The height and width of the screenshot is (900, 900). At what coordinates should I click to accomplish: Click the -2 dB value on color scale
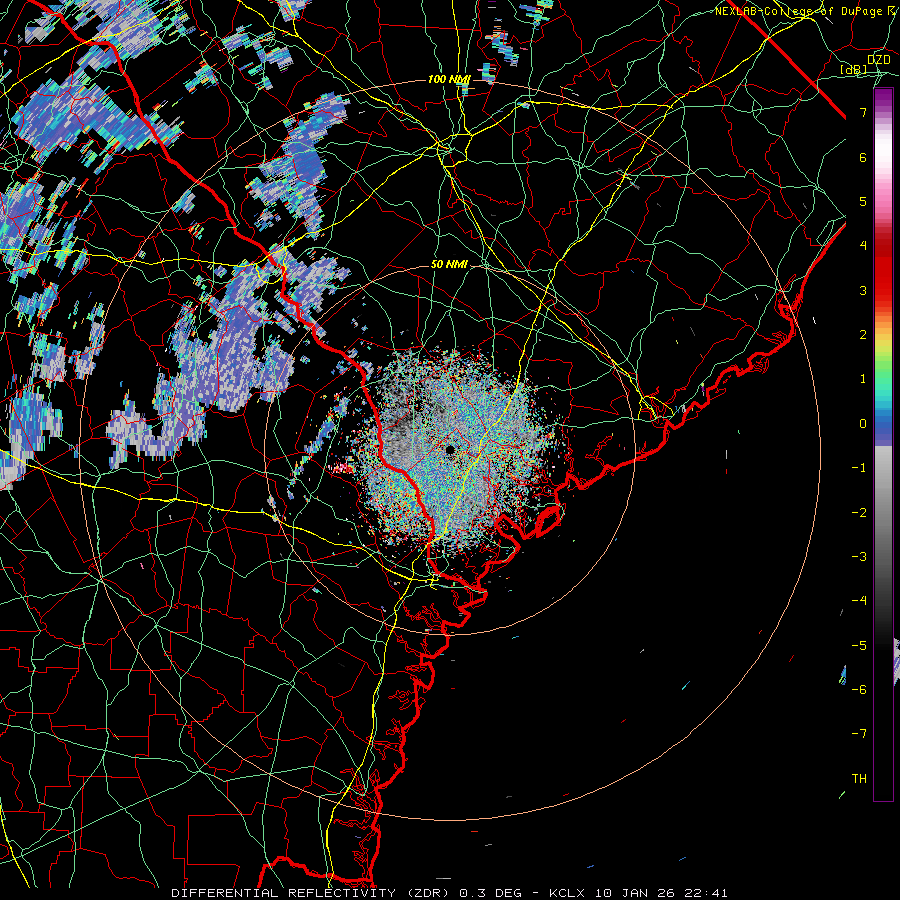coord(859,512)
